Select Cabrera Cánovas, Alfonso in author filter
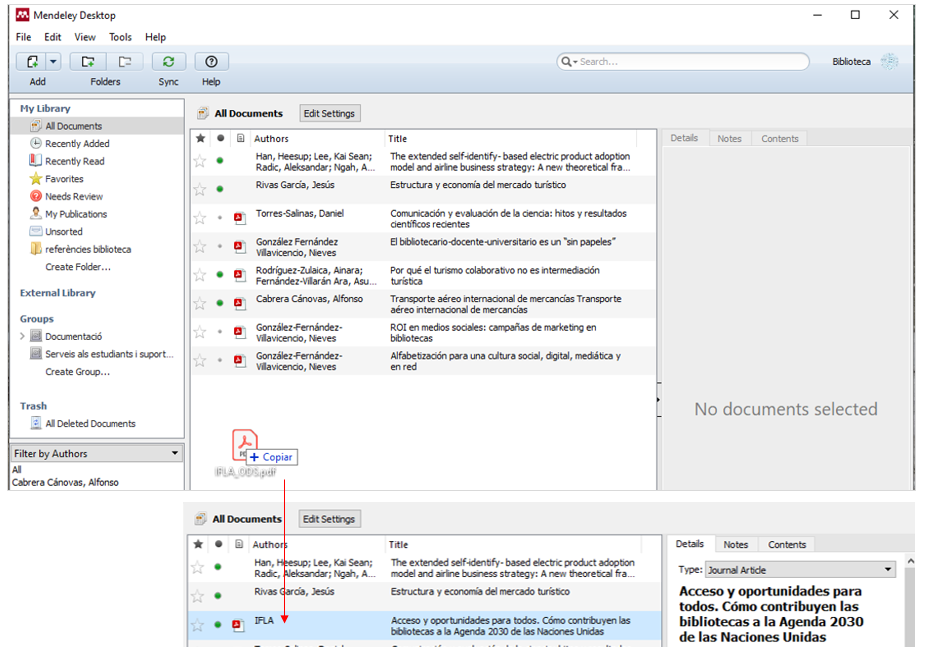 [65, 483]
